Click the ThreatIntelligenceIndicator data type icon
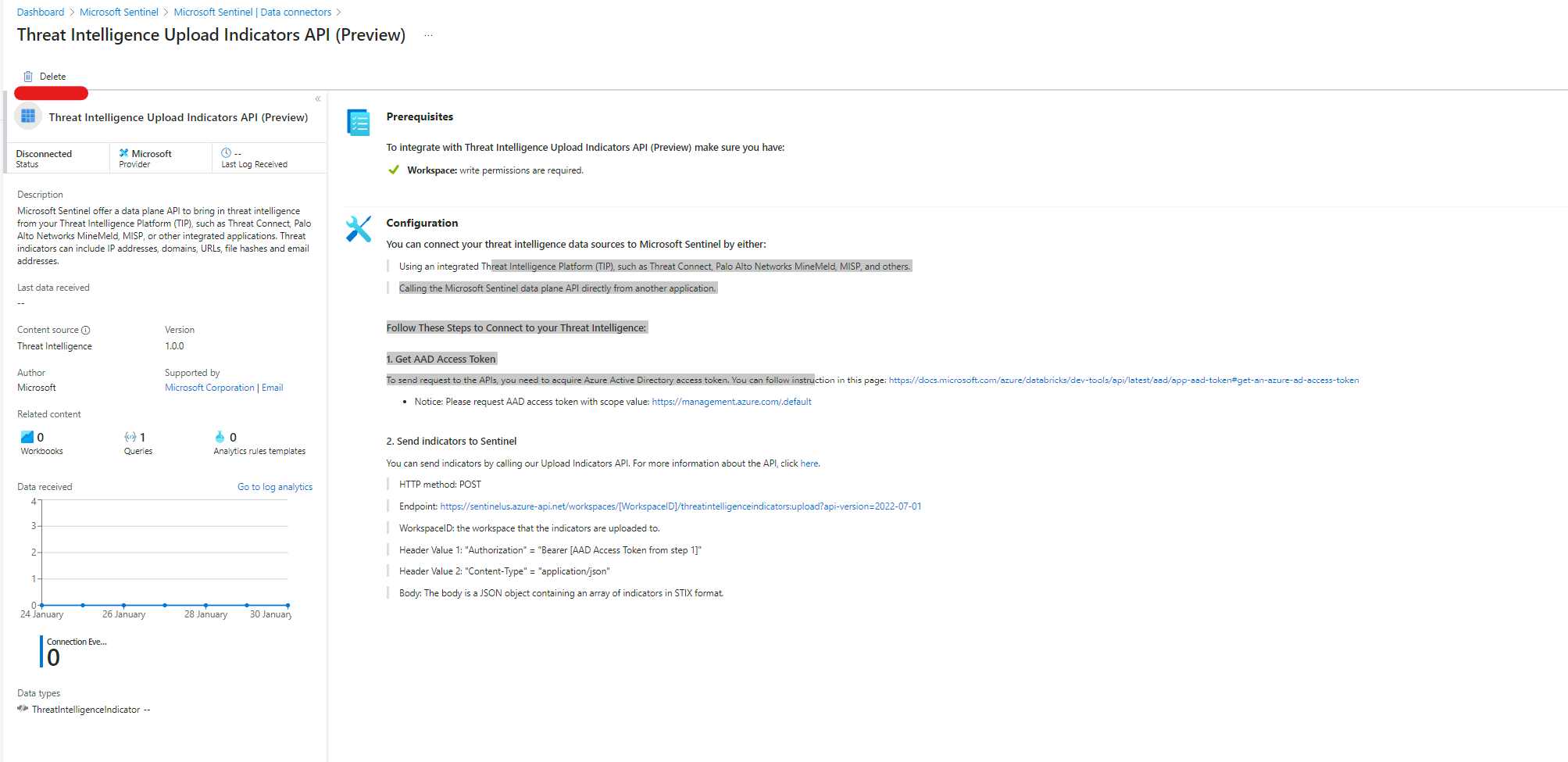1568x762 pixels. pos(23,709)
